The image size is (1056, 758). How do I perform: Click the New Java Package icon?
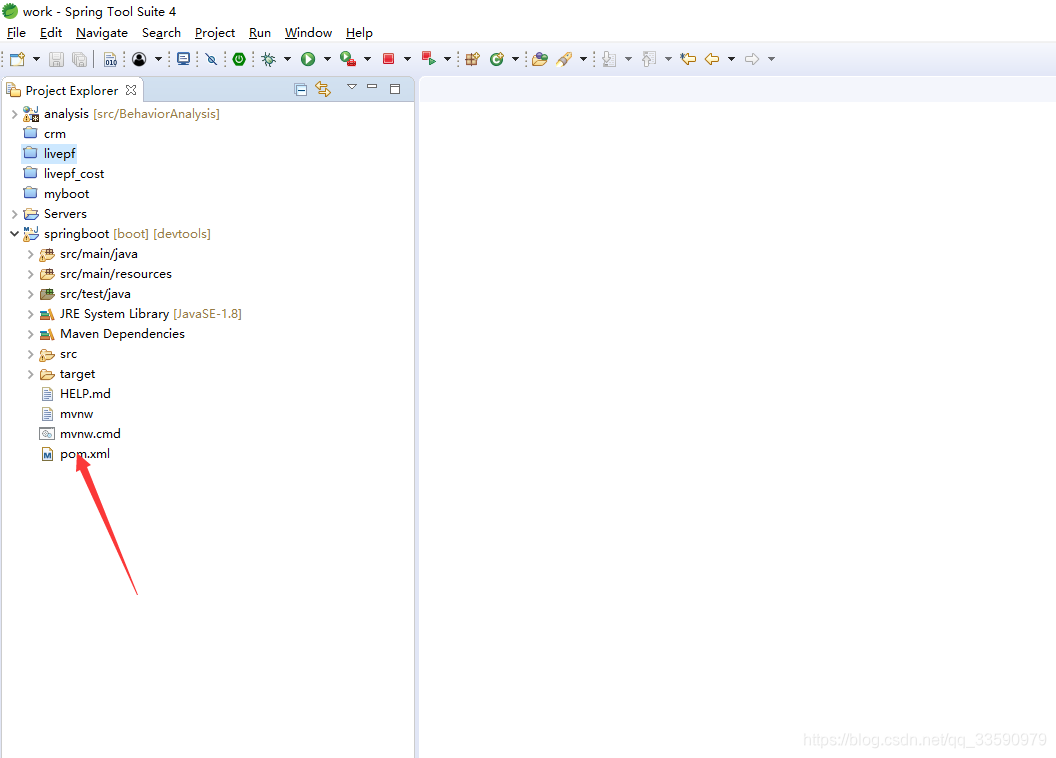pos(472,59)
